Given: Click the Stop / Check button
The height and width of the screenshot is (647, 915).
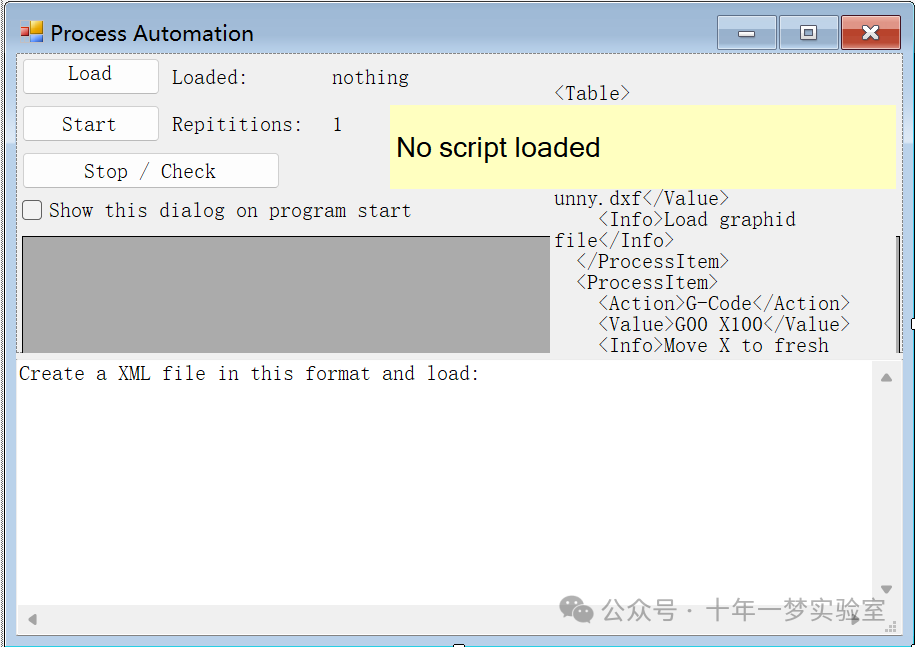Looking at the screenshot, I should [x=151, y=171].
